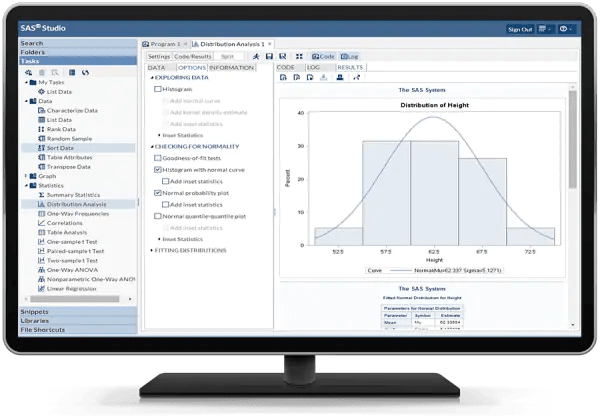Click the send results upload icon
600x419 pixels.
324,77
